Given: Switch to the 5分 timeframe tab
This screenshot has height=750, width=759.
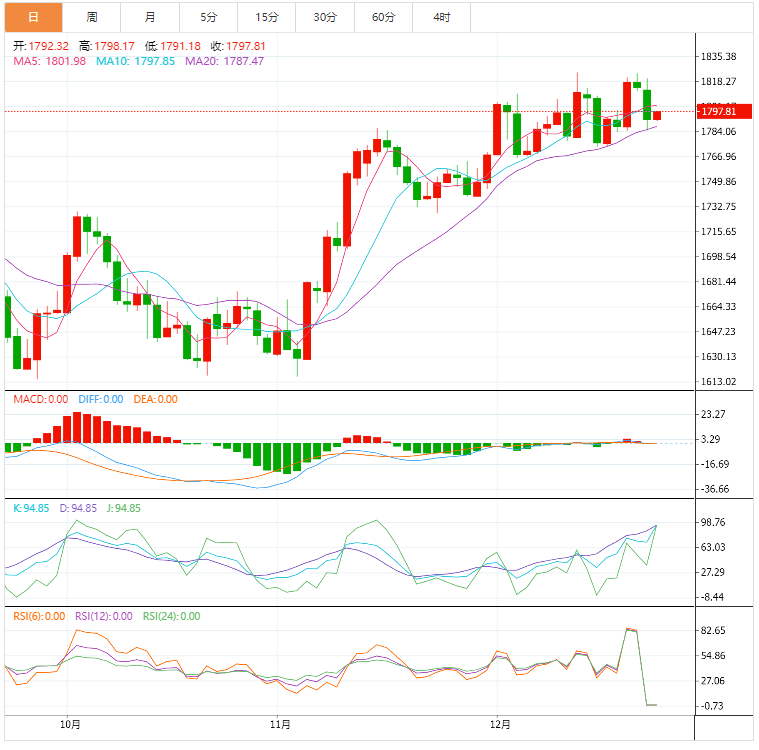Looking at the screenshot, I should click(208, 17).
